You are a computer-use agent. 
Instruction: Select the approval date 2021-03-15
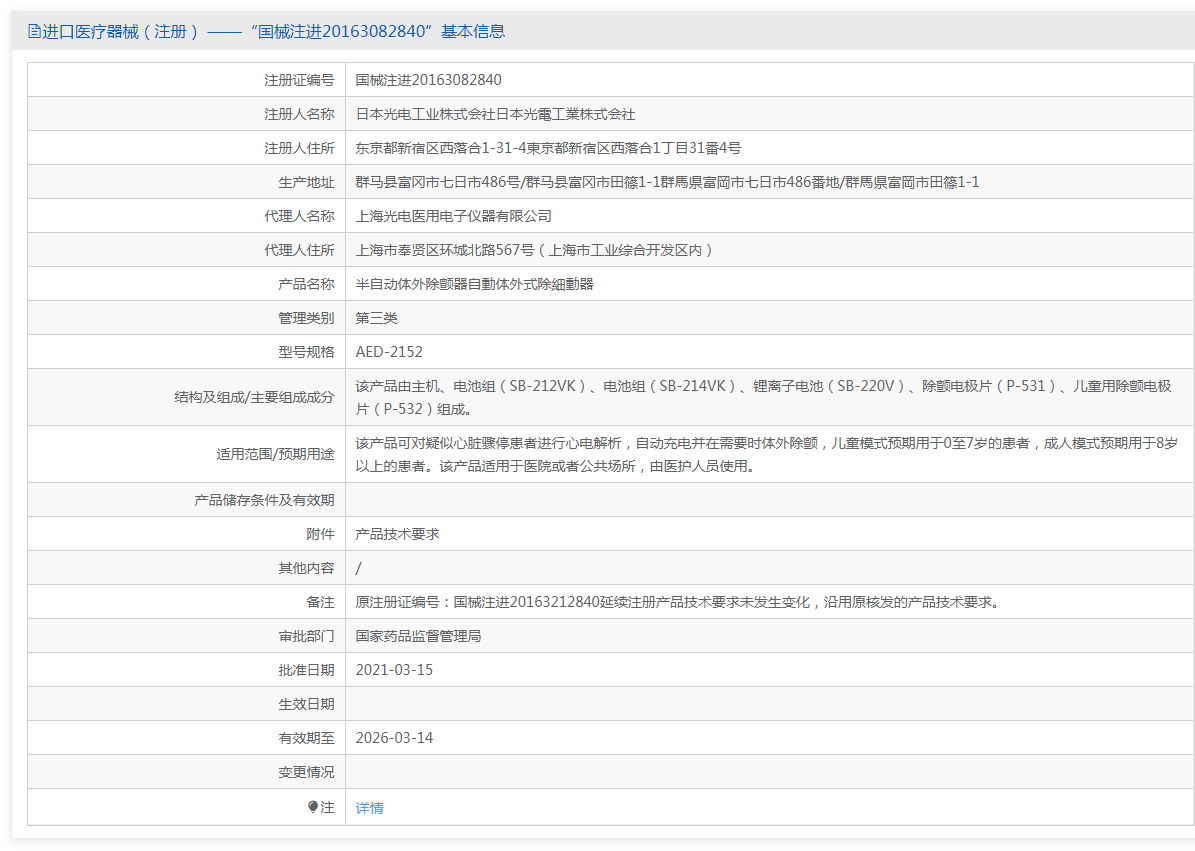click(394, 670)
